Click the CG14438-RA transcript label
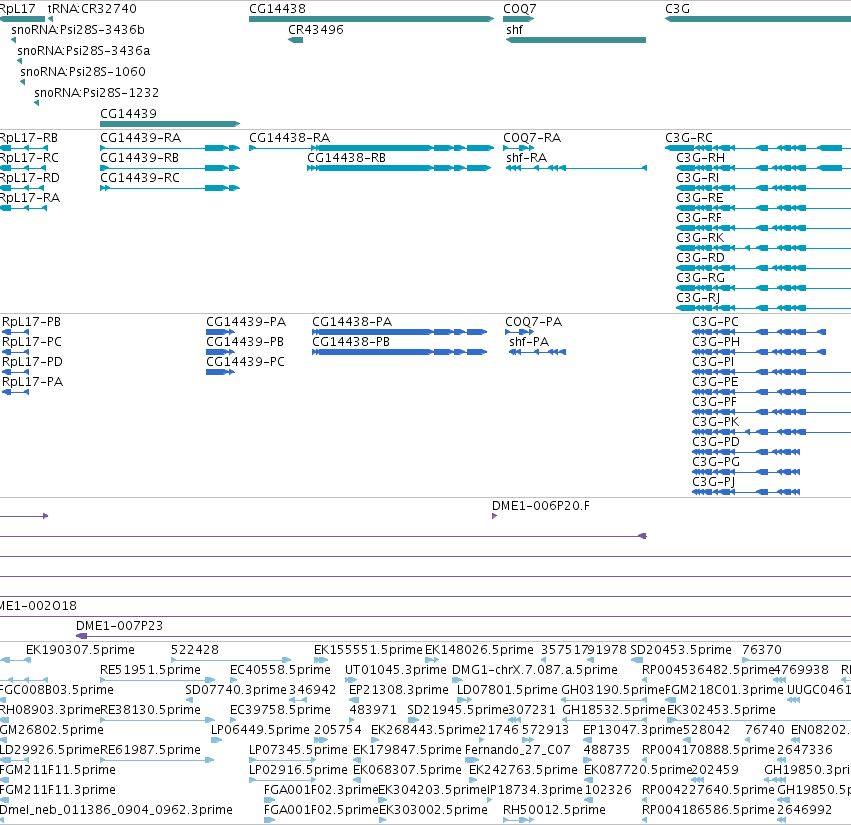The width and height of the screenshot is (851, 825). (x=289, y=138)
